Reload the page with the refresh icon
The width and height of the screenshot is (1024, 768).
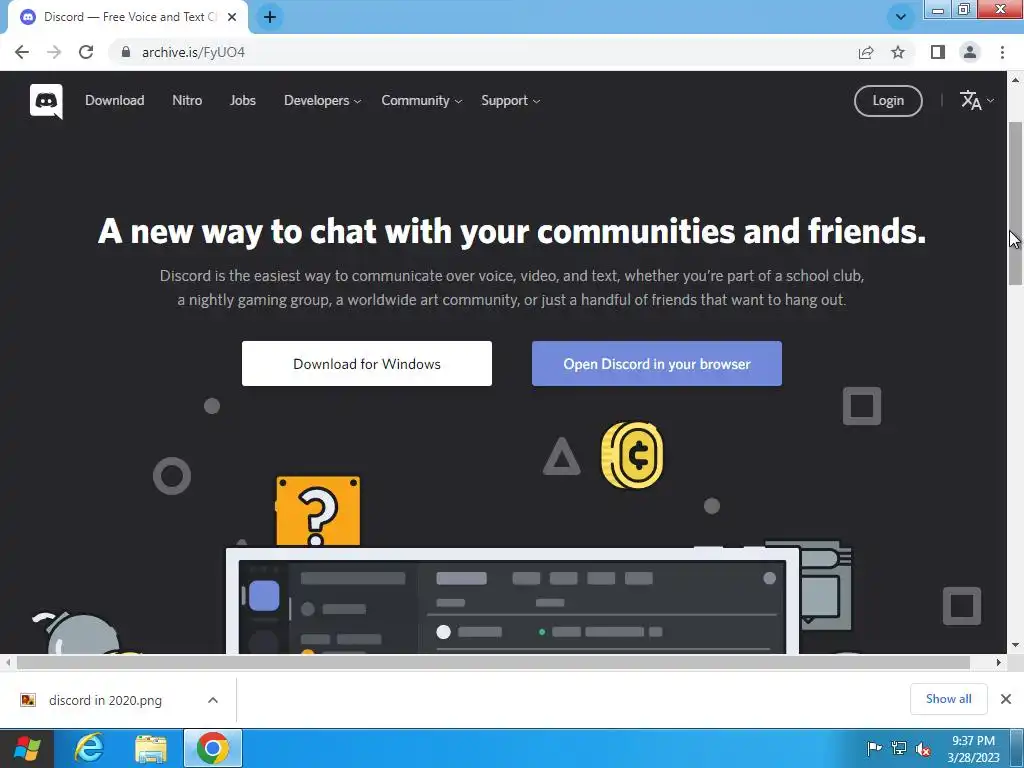click(86, 52)
